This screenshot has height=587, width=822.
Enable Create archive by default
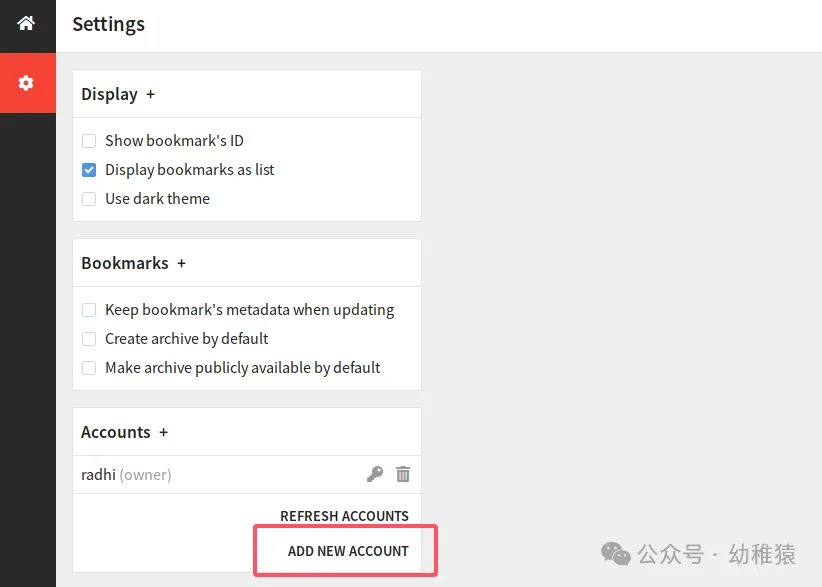coord(89,339)
